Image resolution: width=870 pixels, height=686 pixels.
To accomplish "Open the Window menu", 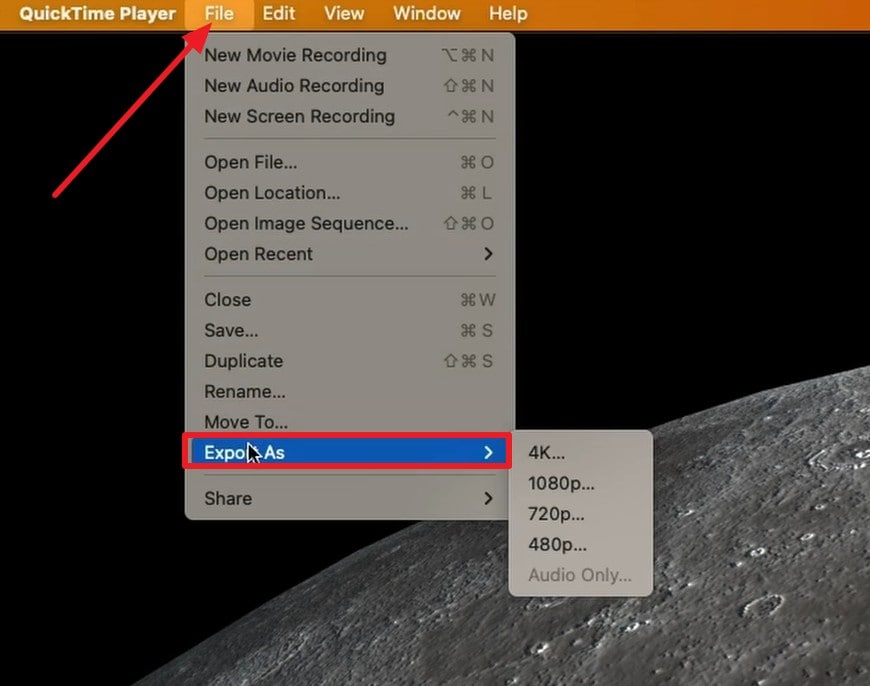I will (427, 13).
